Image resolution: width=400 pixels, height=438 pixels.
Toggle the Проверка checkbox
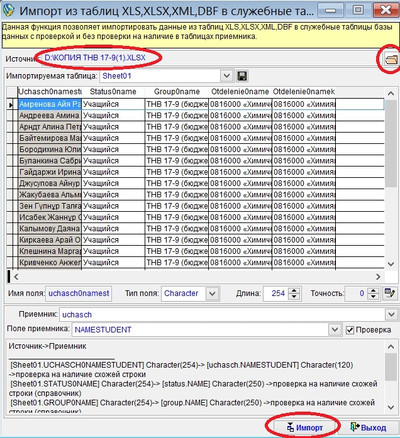click(349, 330)
